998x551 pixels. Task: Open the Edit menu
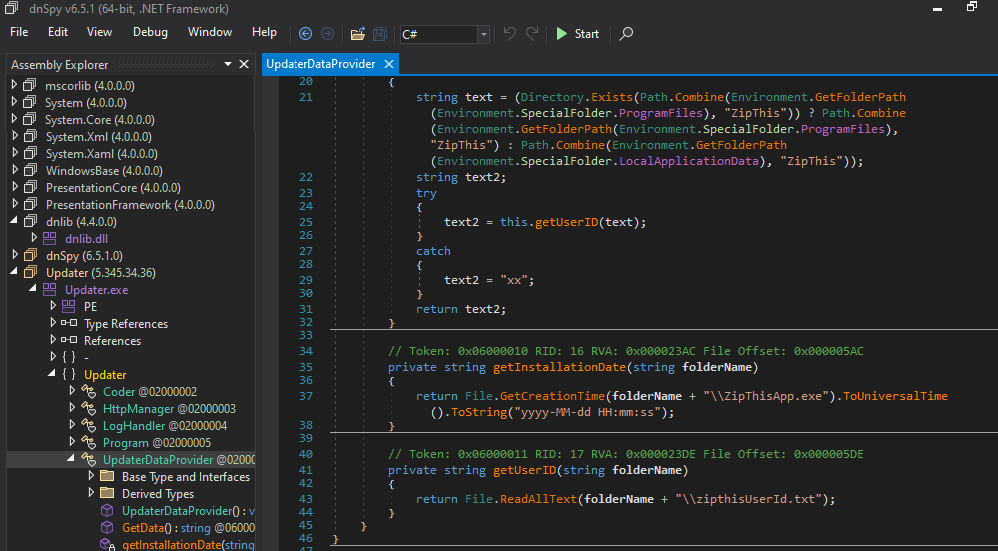point(58,32)
